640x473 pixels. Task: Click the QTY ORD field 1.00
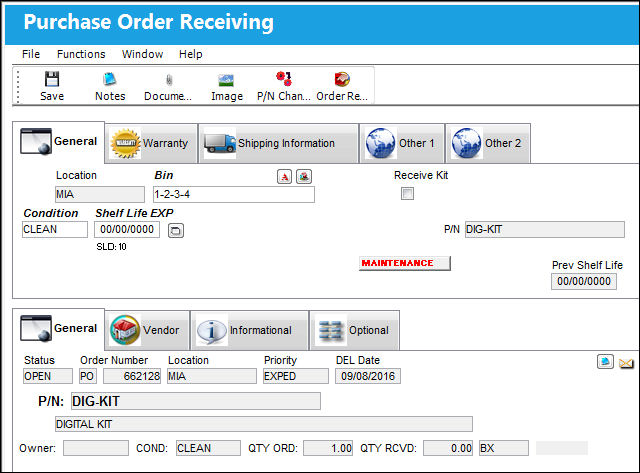pos(328,448)
